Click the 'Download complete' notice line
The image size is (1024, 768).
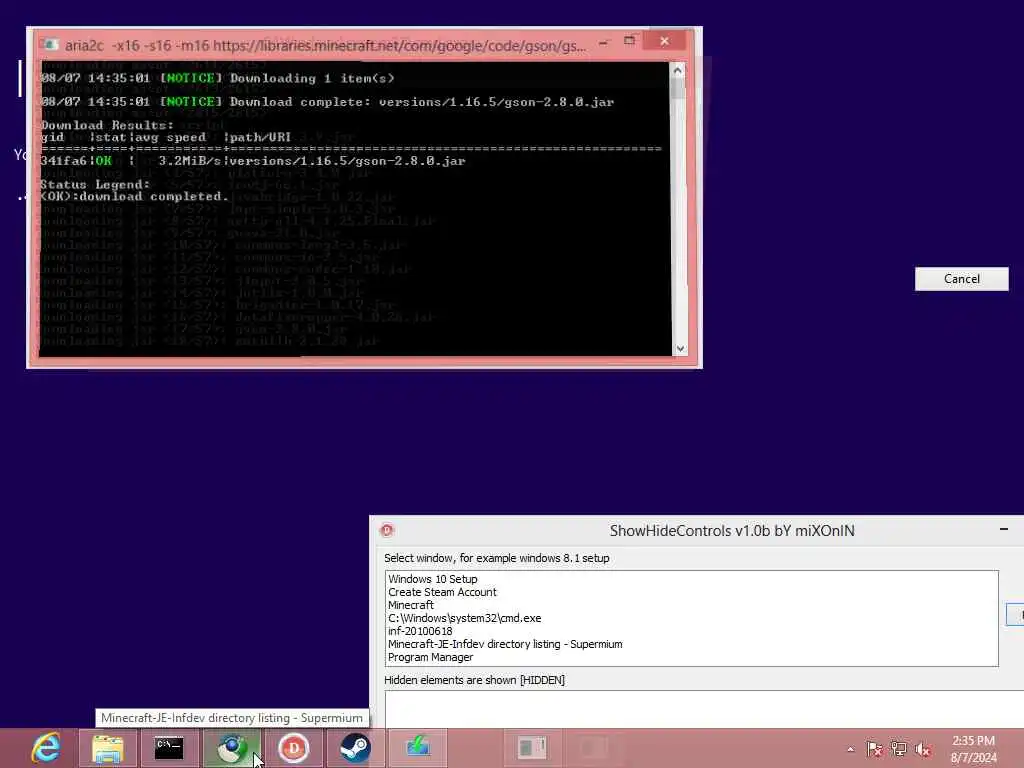coord(327,102)
